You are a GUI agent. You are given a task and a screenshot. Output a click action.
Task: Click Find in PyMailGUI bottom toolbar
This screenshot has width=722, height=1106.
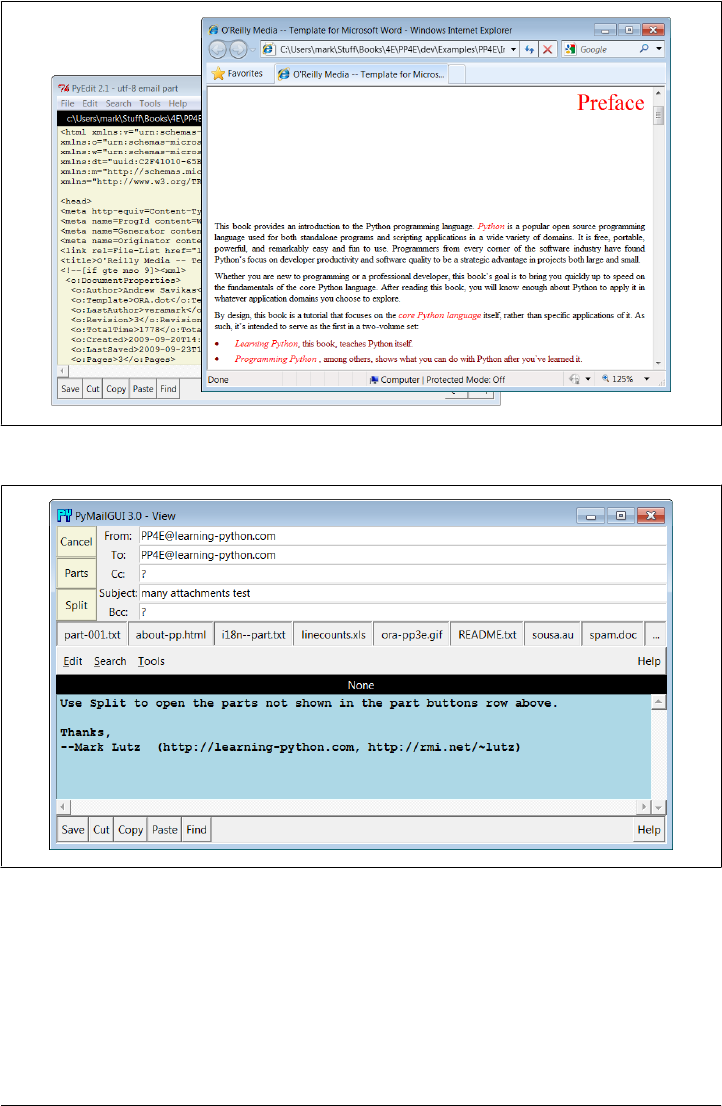[197, 830]
